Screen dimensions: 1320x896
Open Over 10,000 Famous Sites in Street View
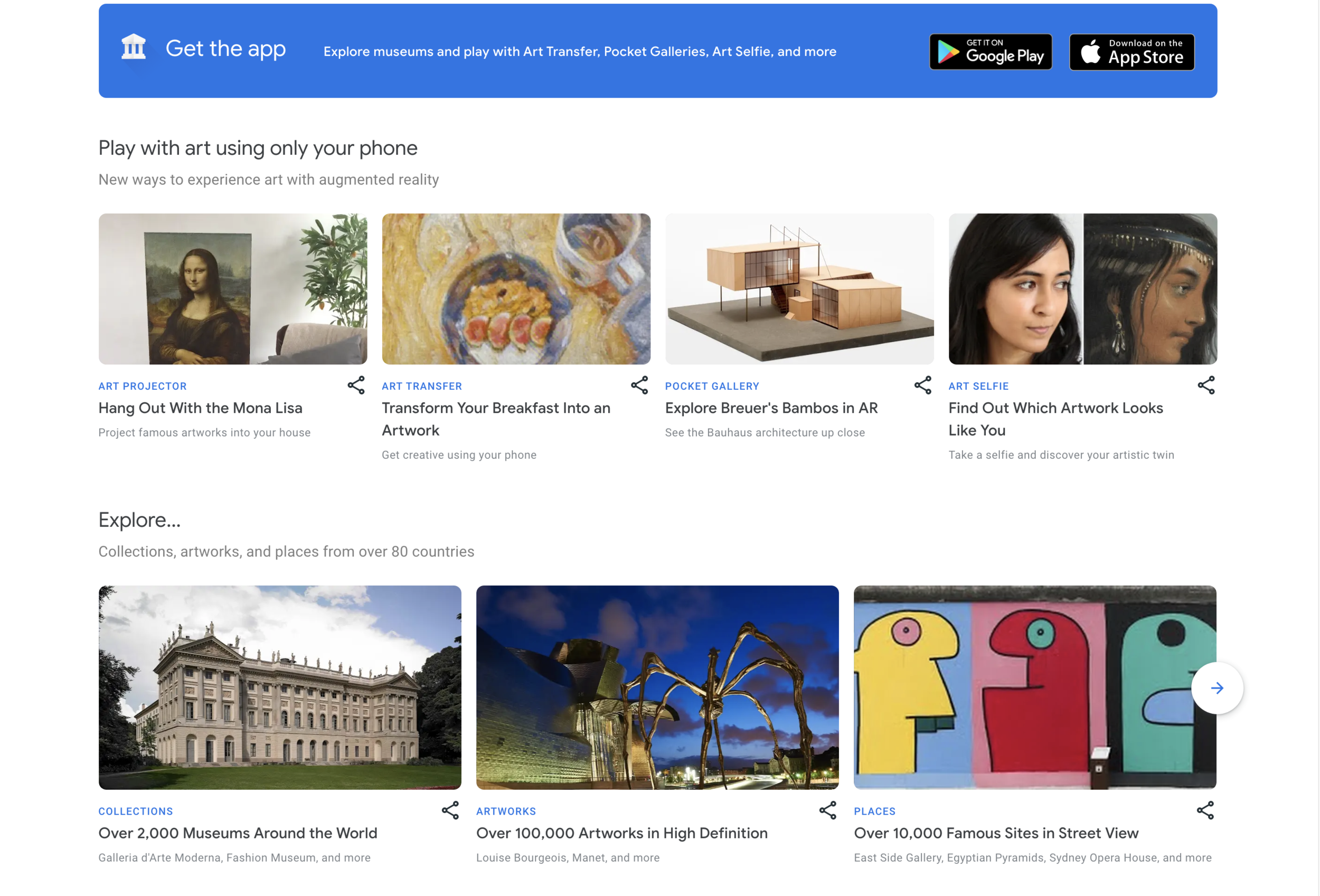(996, 833)
